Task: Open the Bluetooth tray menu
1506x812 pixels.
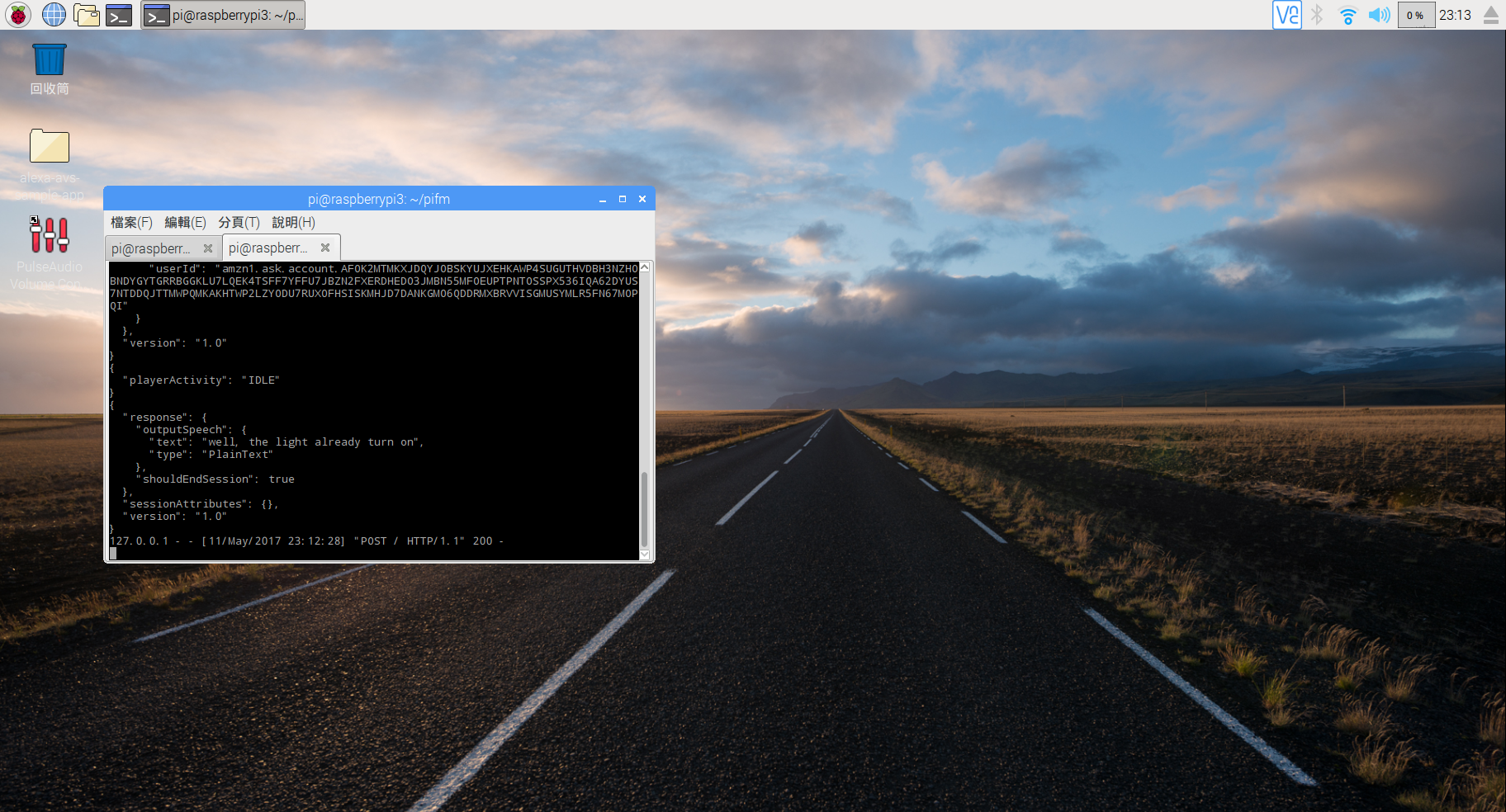Action: point(1317,15)
